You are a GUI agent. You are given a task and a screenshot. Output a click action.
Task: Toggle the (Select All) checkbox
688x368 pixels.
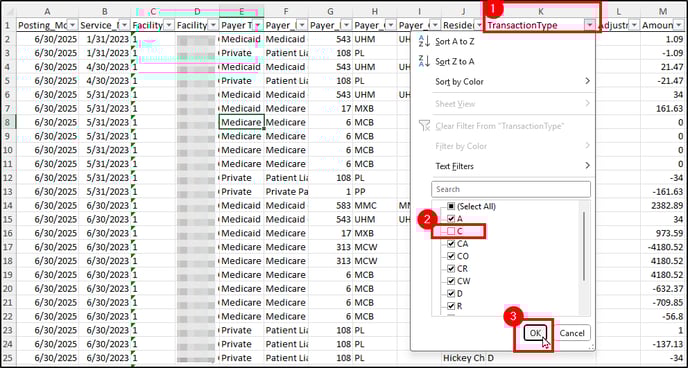pos(451,206)
